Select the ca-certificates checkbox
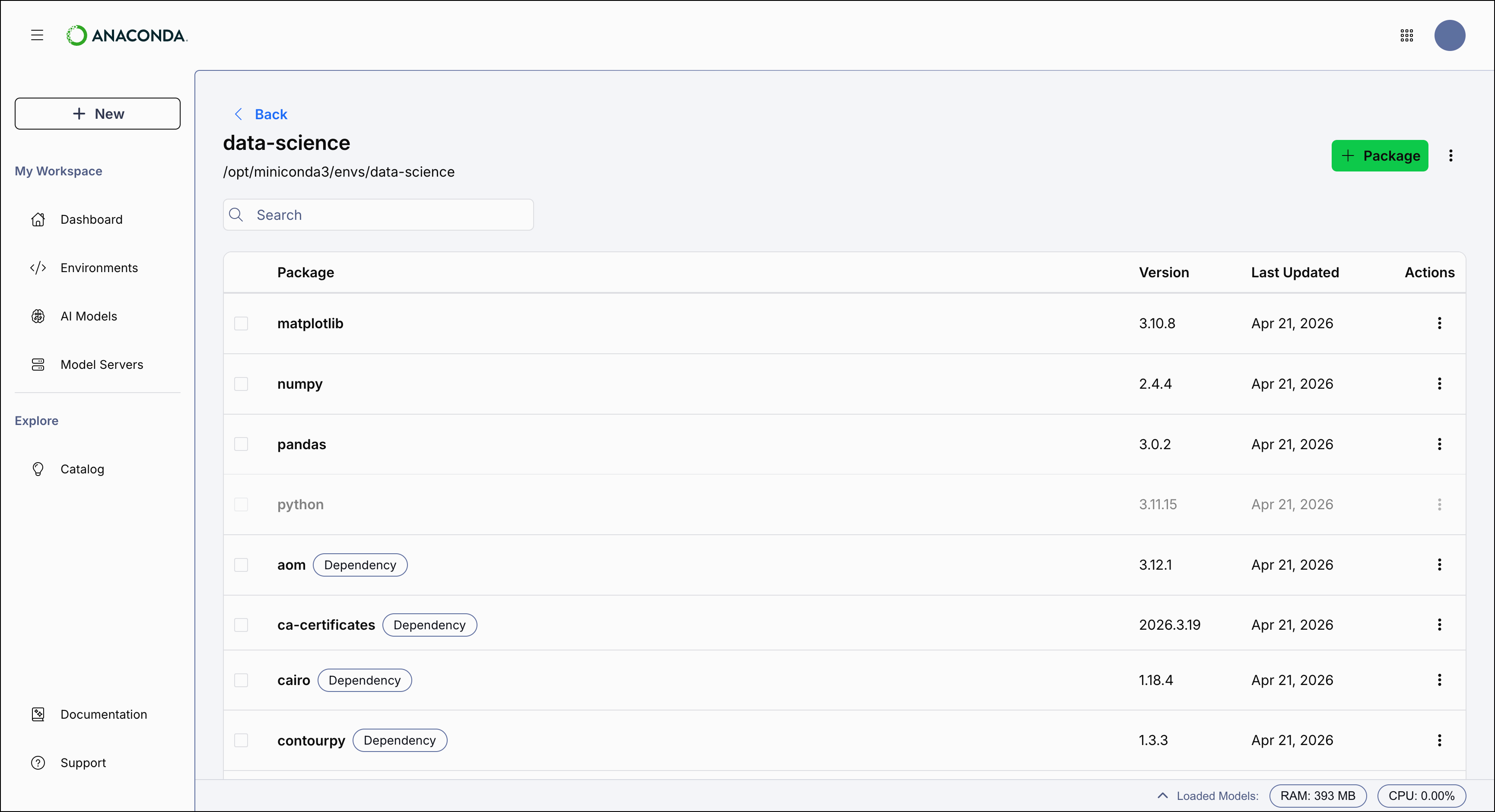This screenshot has height=812, width=1495. (241, 625)
